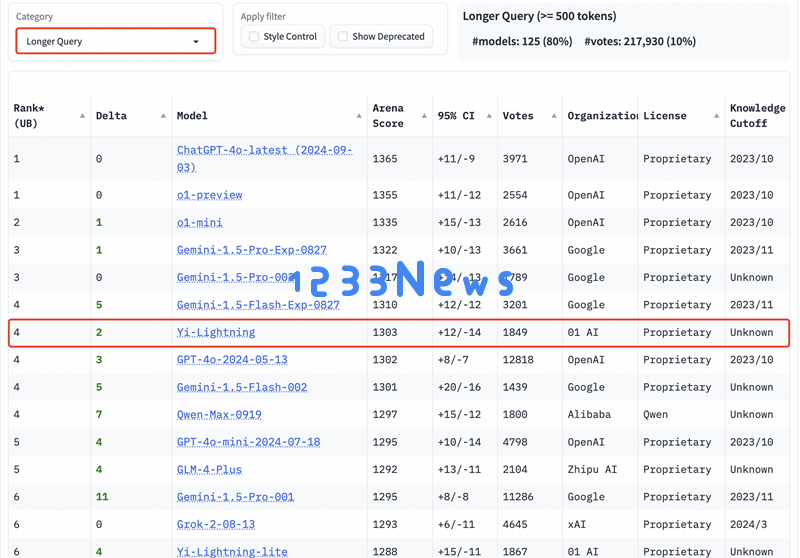The width and height of the screenshot is (800, 558).
Task: Select votes value 11286
Action: click(x=518, y=497)
